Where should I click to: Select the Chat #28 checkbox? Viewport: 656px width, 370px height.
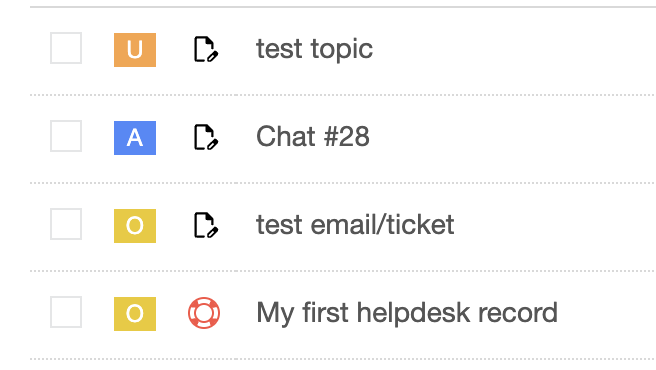[66, 136]
